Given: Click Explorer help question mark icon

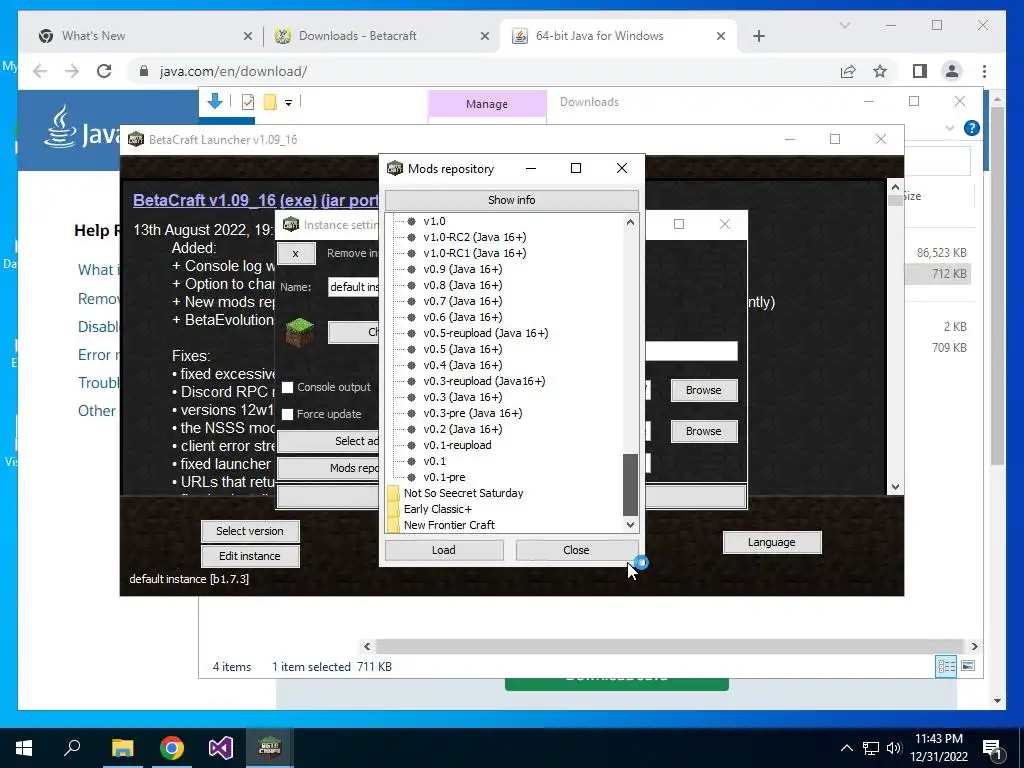Looking at the screenshot, I should 972,128.
